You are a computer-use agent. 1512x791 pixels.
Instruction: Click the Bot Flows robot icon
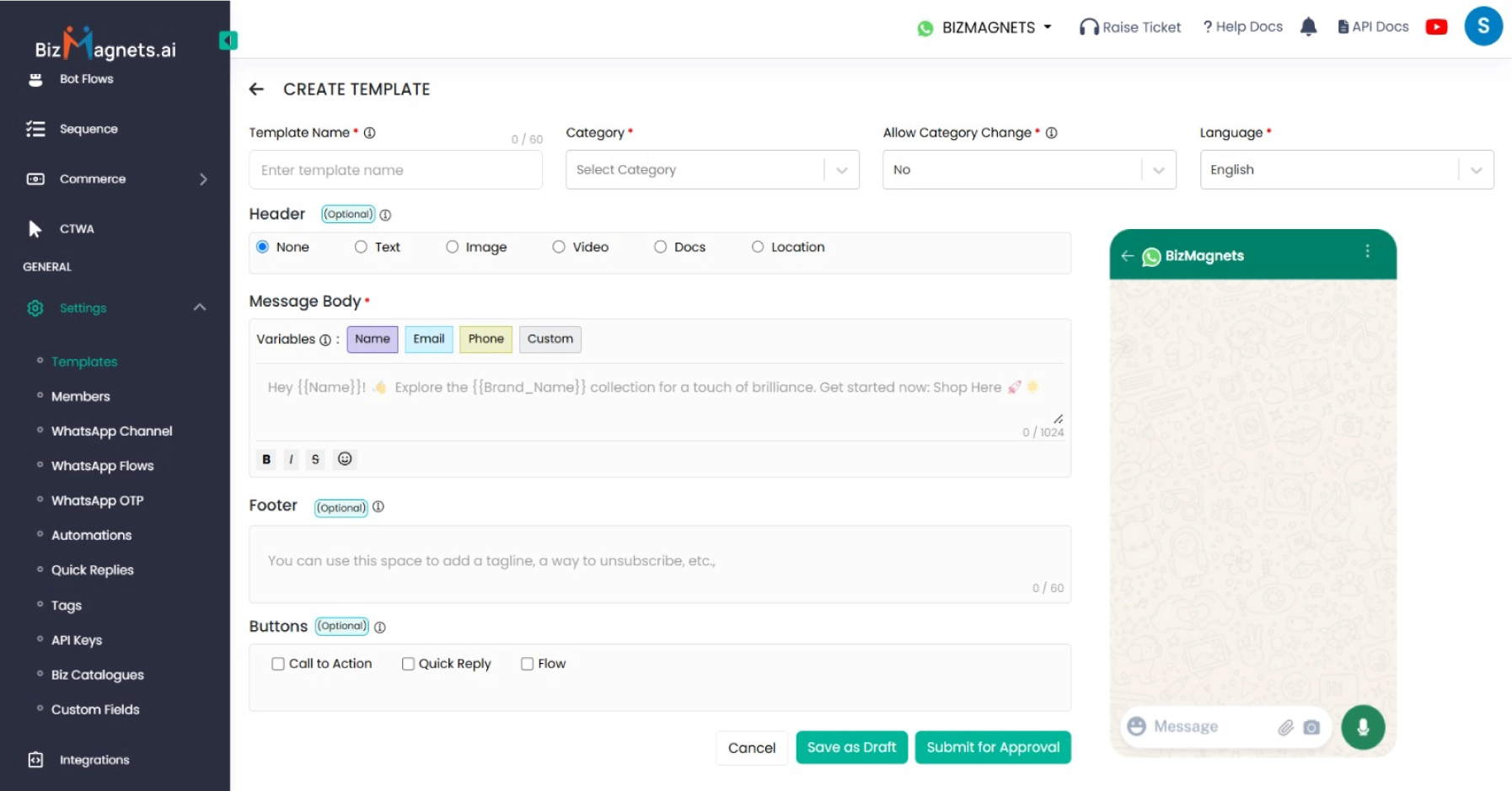click(35, 79)
